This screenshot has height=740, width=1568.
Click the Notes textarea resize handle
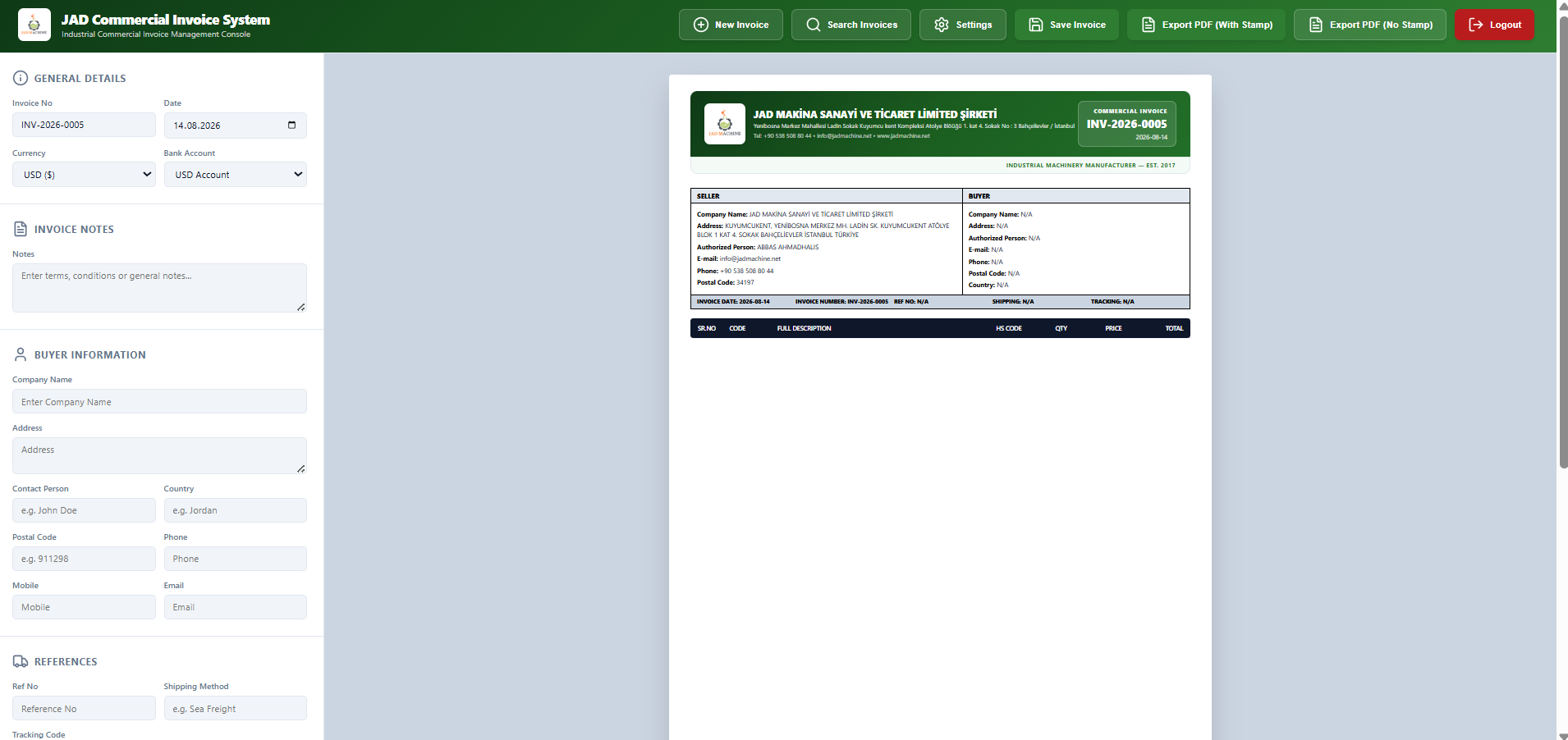coord(301,307)
